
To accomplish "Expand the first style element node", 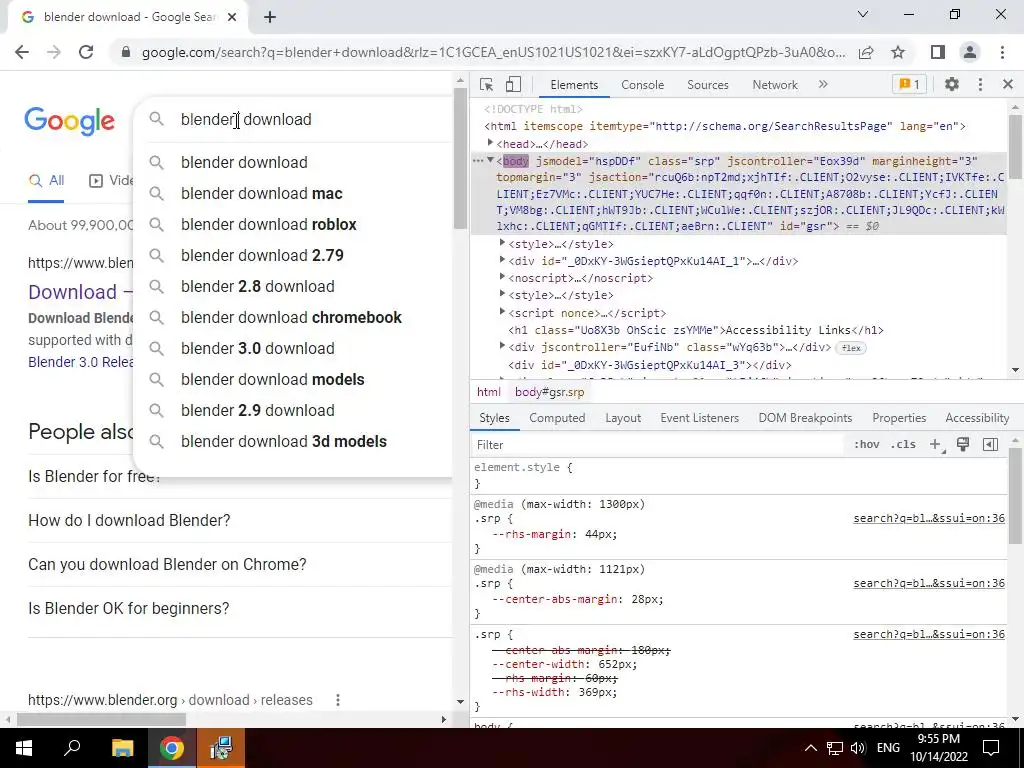I will click(502, 243).
